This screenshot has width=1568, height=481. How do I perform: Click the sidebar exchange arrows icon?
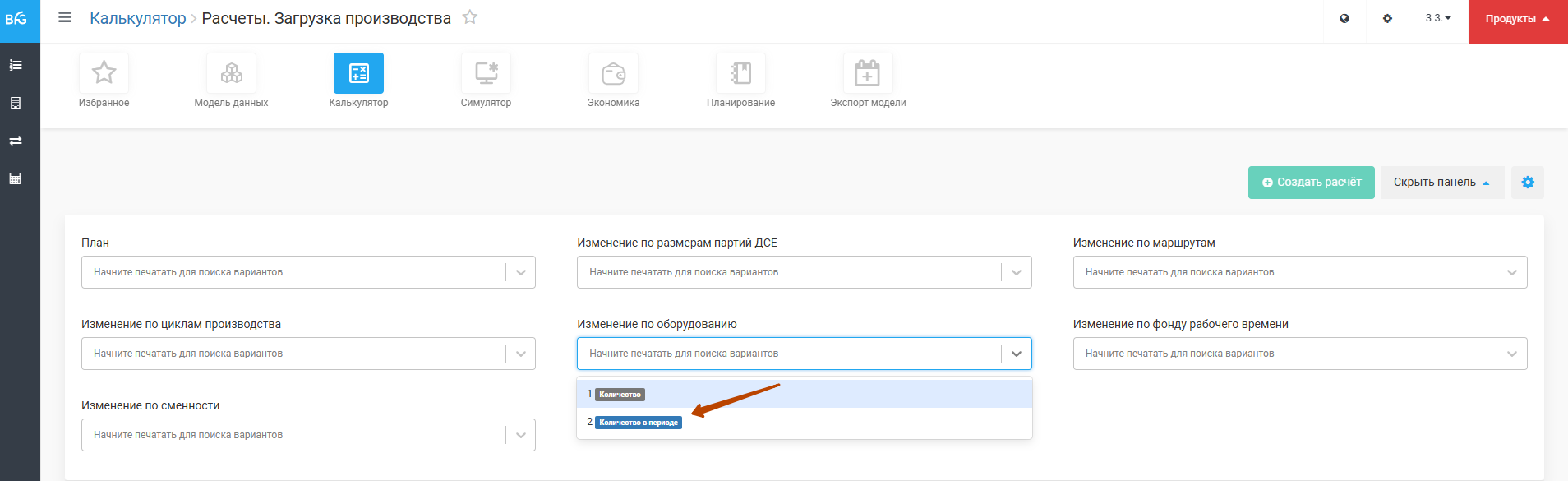point(15,141)
